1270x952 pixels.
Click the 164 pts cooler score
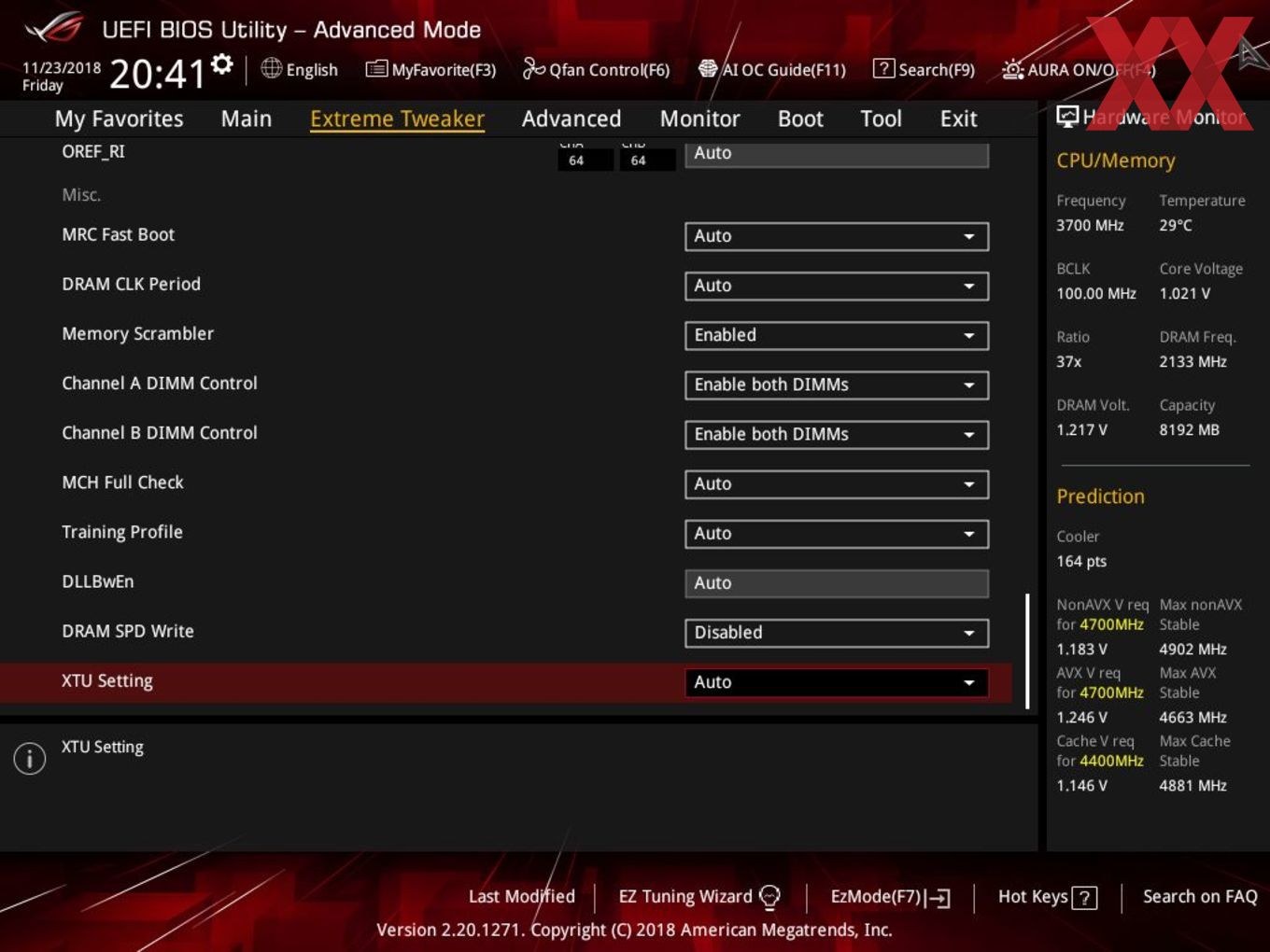point(1081,561)
